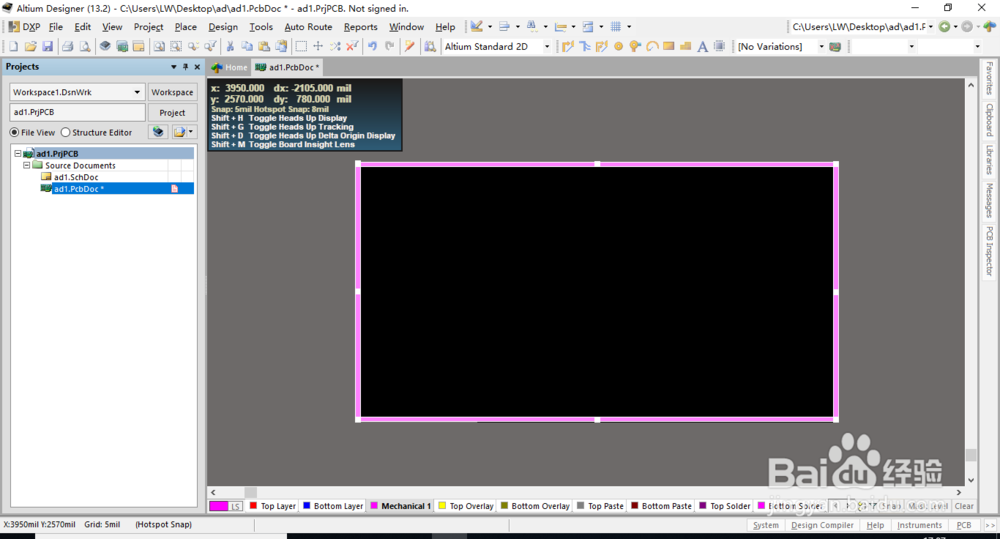Viewport: 1000px width, 539px height.
Task: Click the PCB panel button in status bar
Action: pos(964,525)
